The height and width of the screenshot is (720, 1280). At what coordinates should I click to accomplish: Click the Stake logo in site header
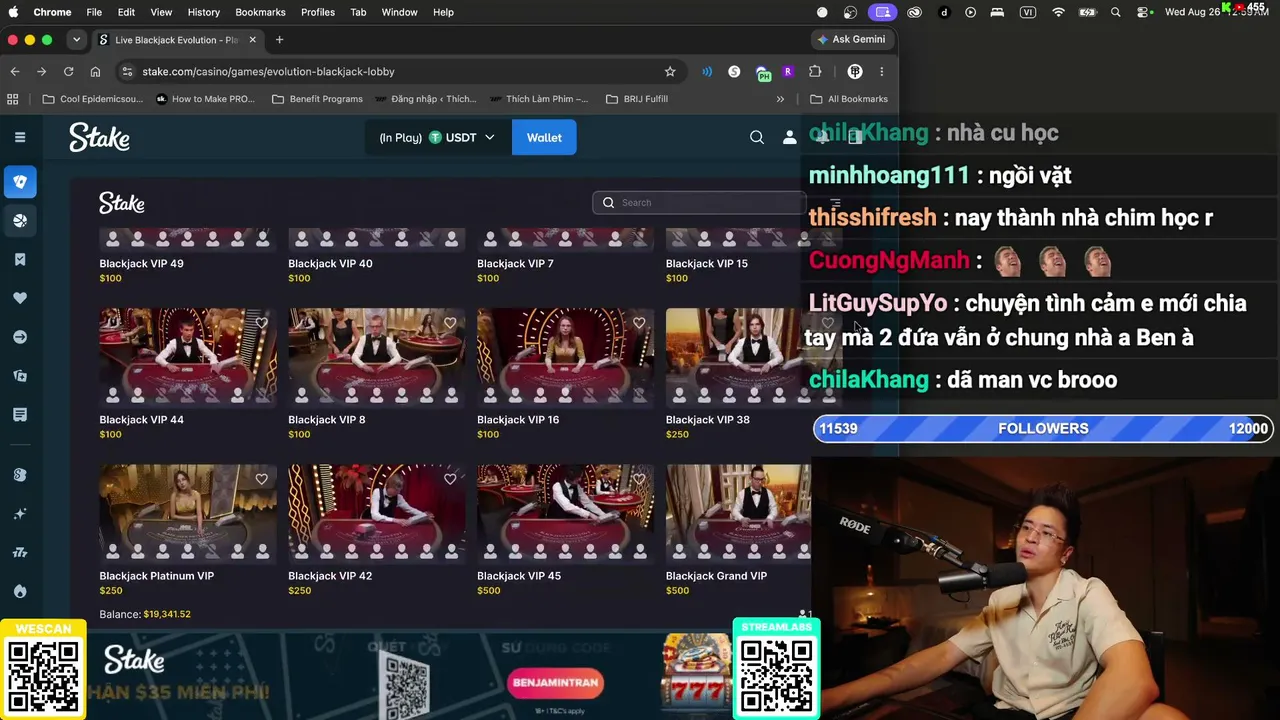(99, 137)
